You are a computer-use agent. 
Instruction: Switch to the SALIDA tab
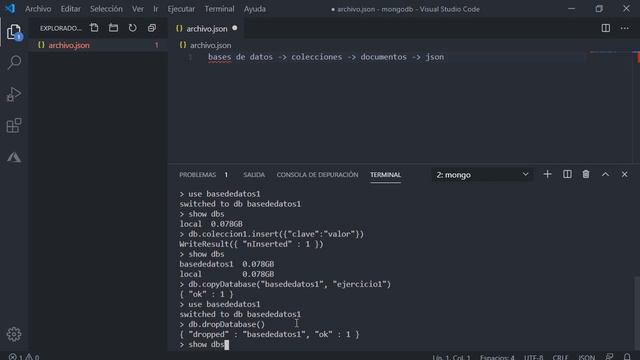tap(254, 175)
